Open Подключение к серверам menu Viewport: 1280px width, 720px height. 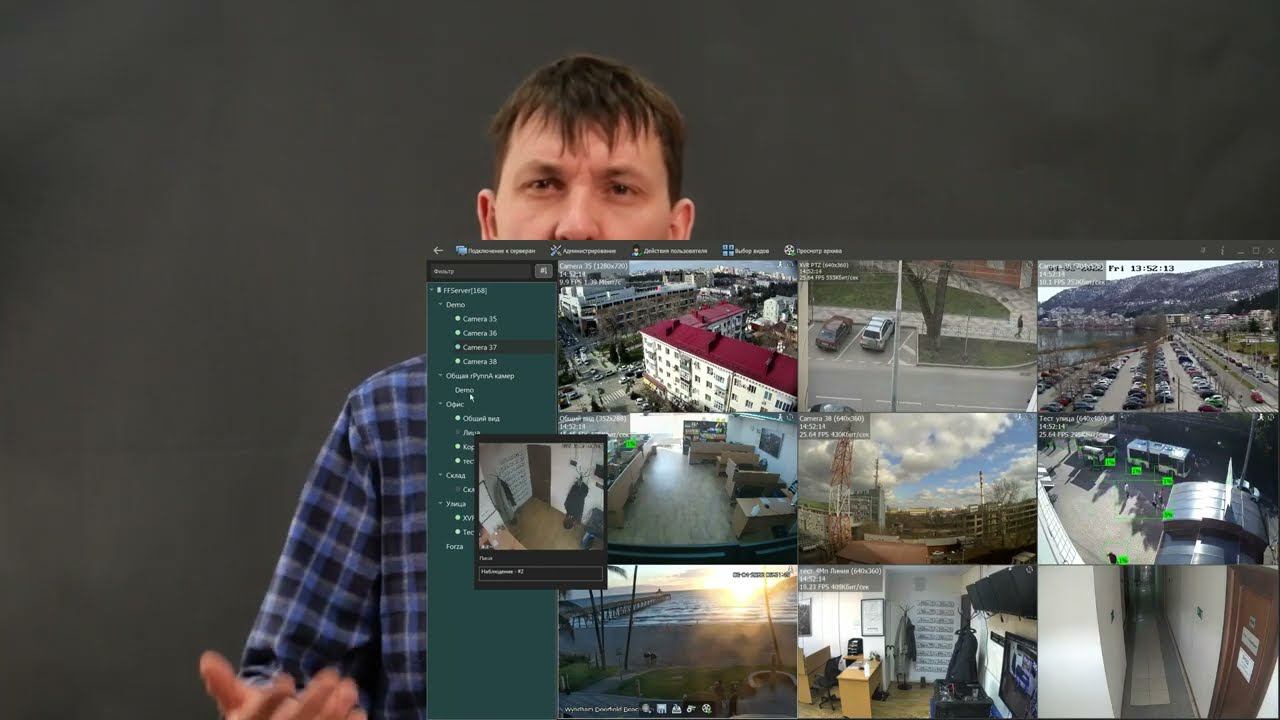tap(495, 251)
